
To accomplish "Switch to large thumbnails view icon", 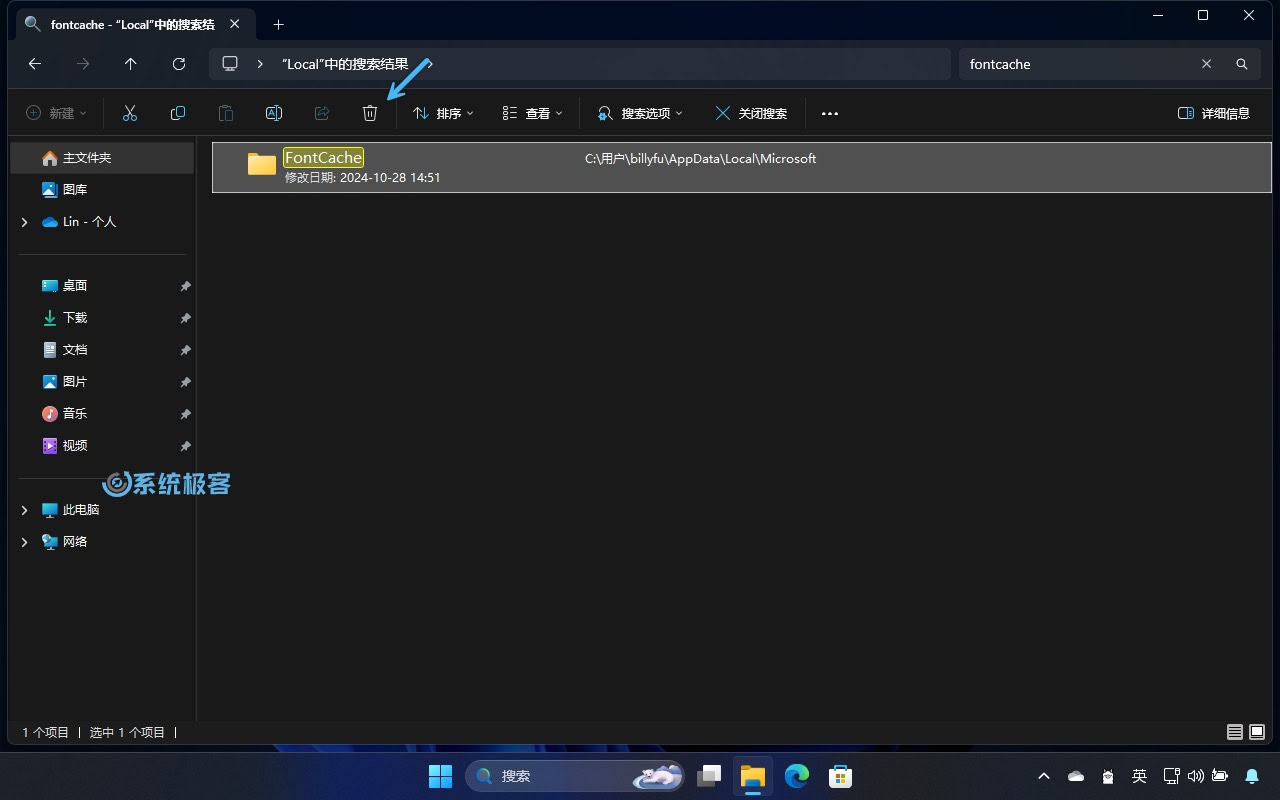I will tap(1257, 732).
